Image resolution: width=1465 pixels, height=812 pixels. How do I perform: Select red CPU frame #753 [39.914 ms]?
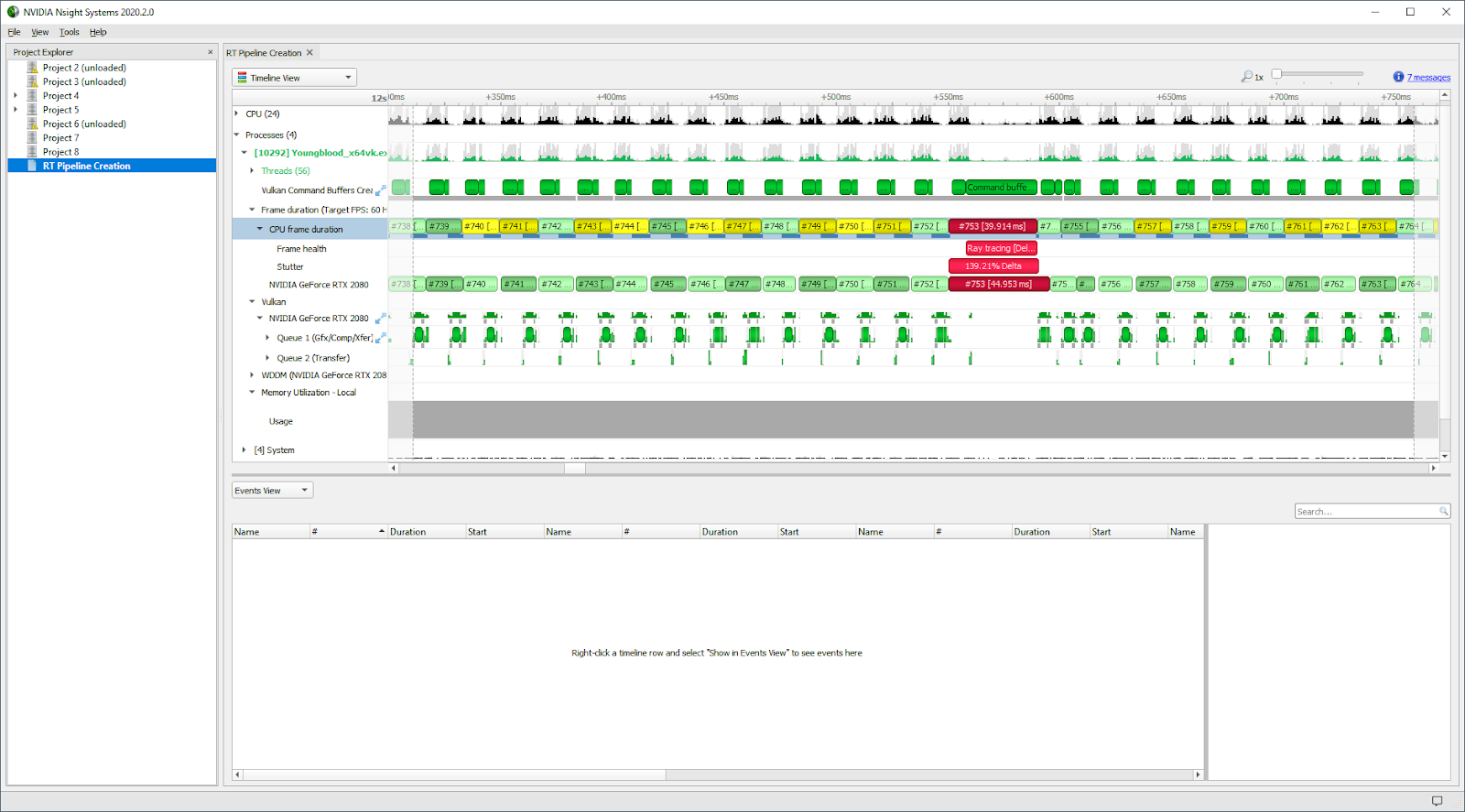pyautogui.click(x=993, y=226)
